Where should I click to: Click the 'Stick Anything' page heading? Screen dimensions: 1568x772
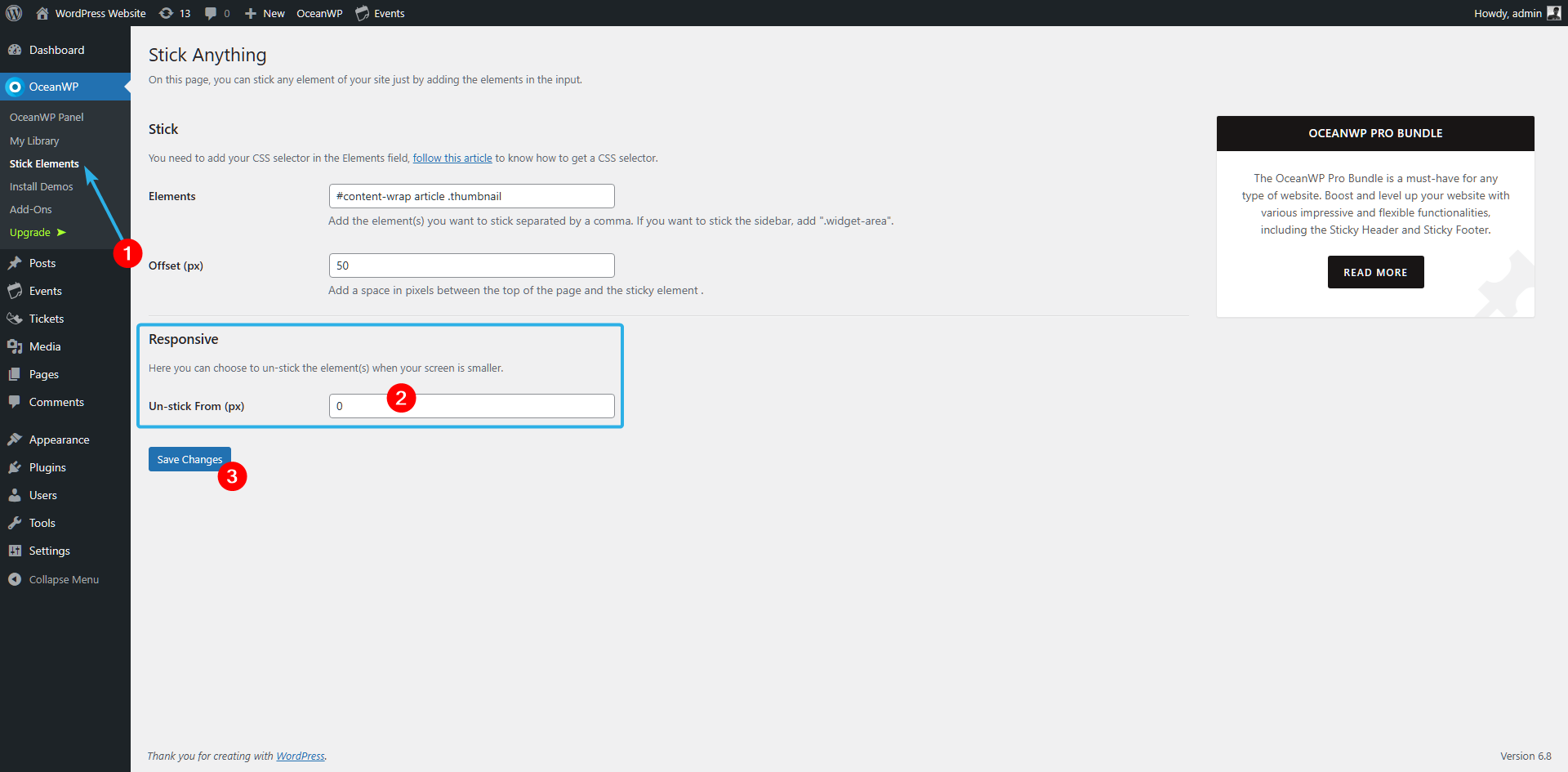(x=207, y=55)
